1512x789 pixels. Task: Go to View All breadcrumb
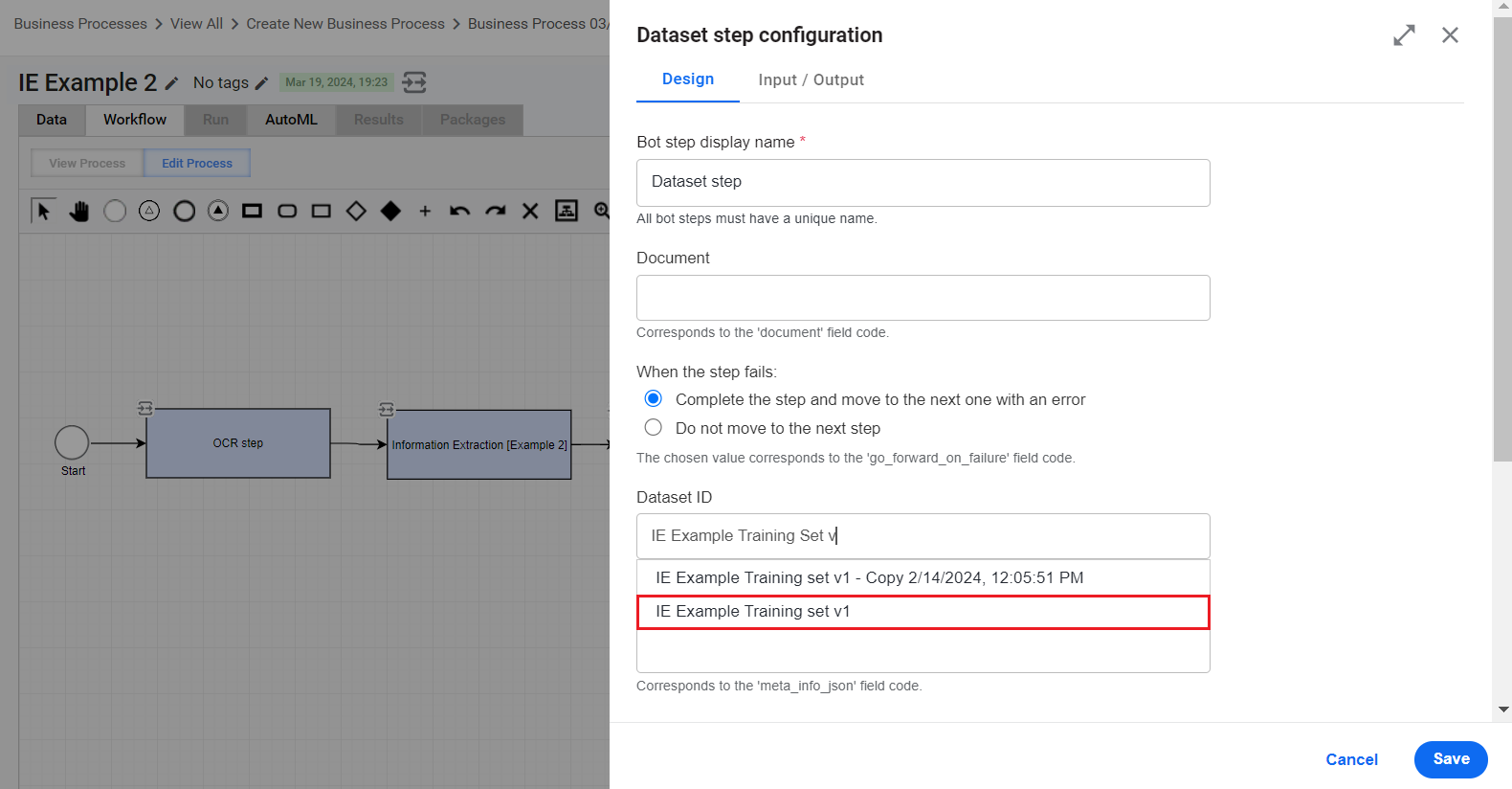196,24
